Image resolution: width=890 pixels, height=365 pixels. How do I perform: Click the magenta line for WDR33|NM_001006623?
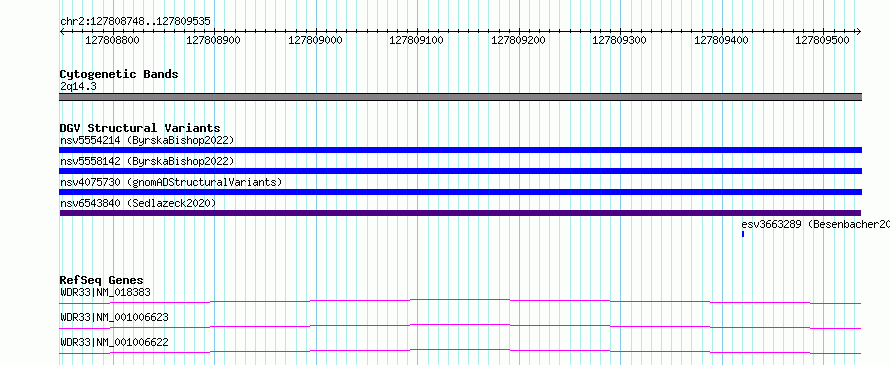coord(460,326)
